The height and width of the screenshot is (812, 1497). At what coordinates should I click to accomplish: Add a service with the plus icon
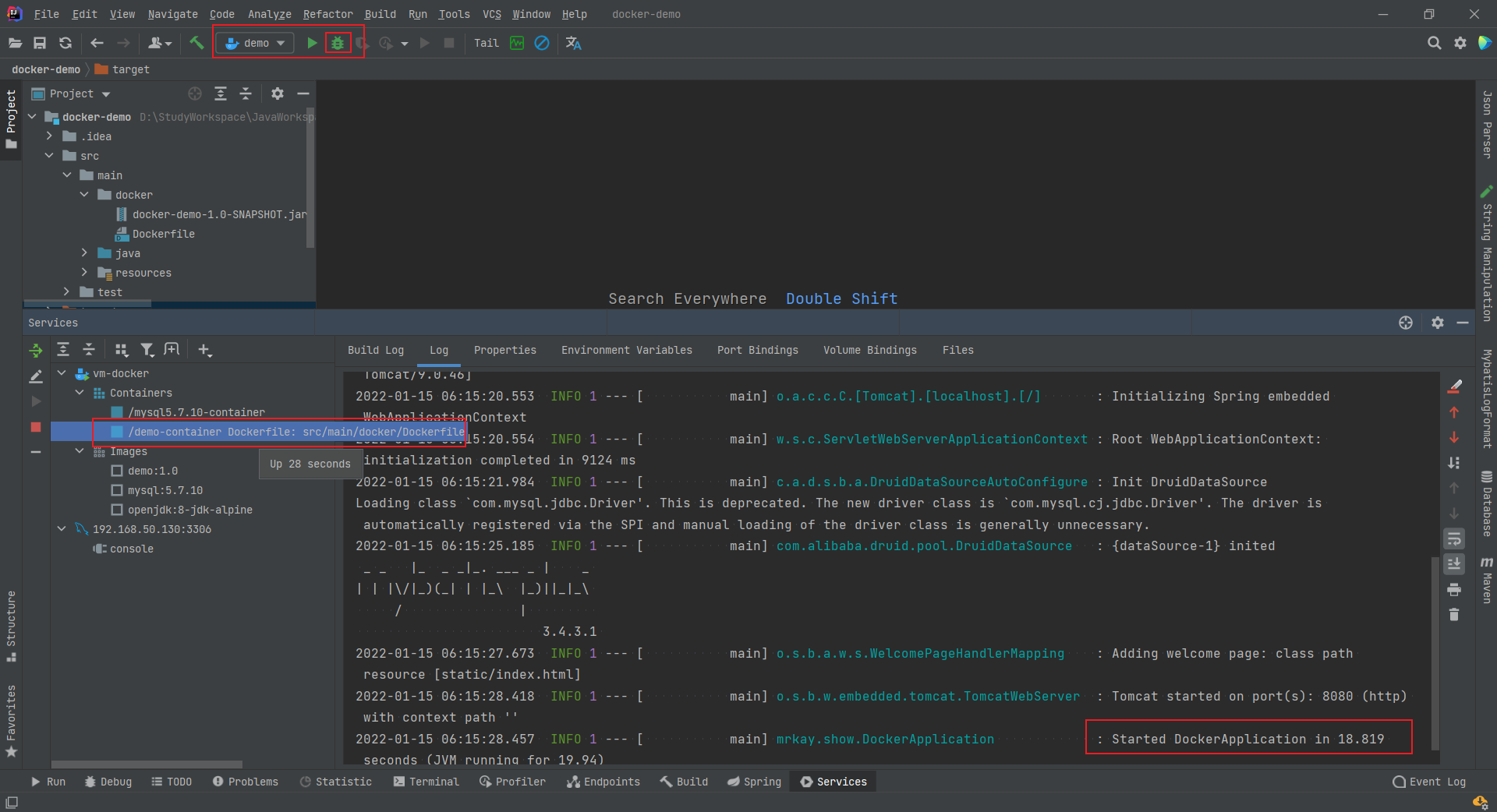(204, 350)
